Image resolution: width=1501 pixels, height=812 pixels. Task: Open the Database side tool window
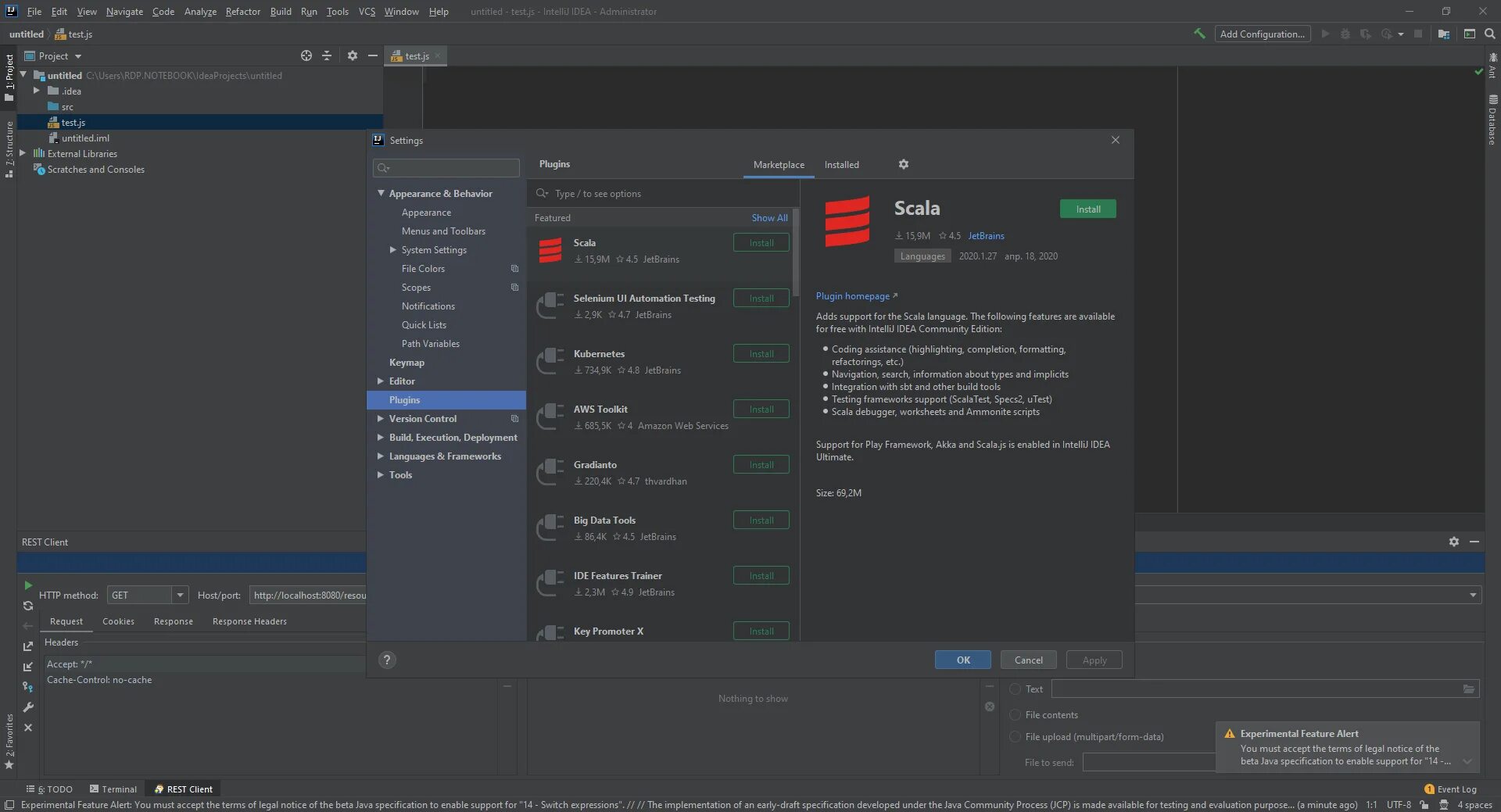1492,120
